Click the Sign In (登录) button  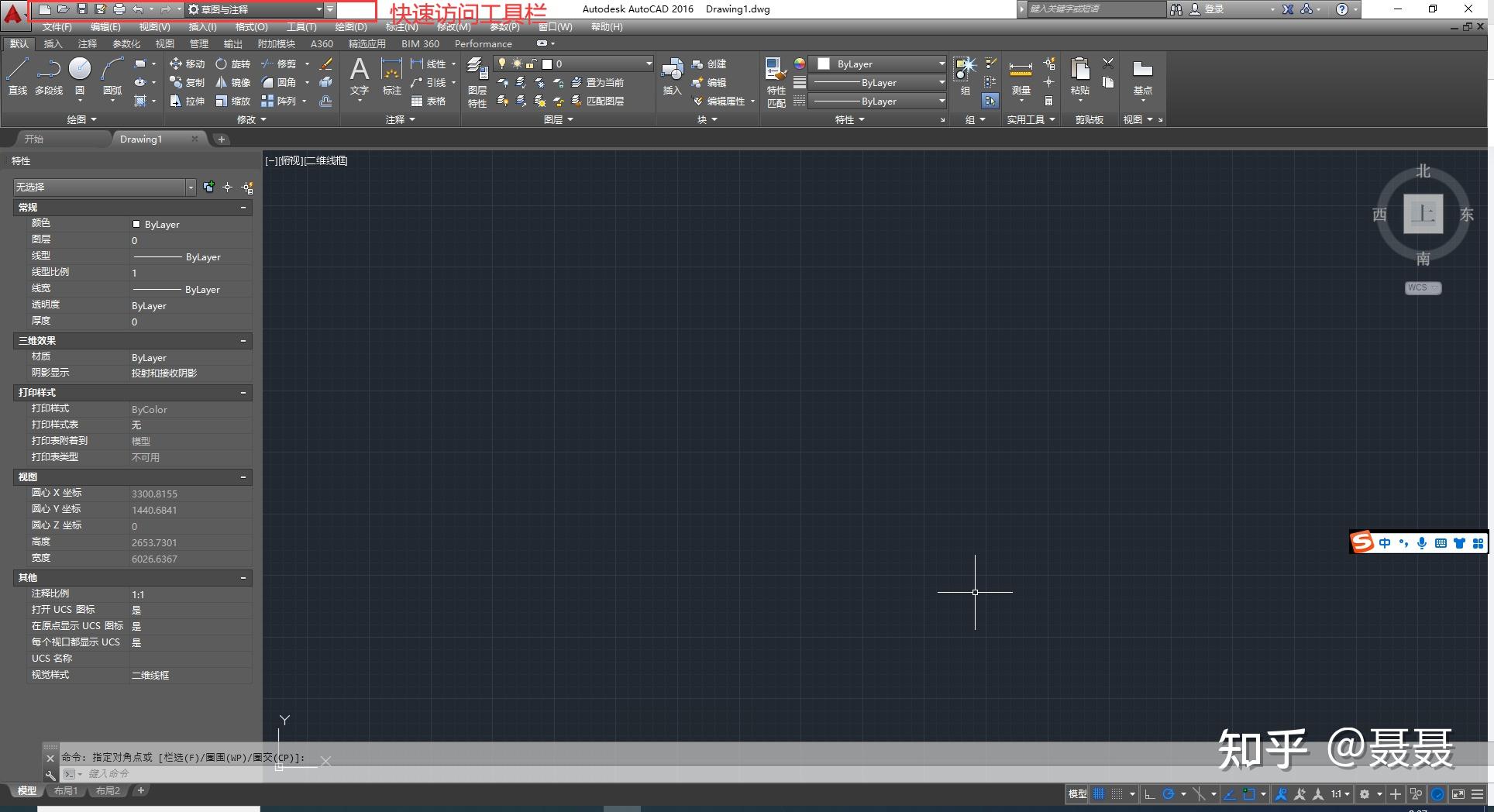[1207, 9]
